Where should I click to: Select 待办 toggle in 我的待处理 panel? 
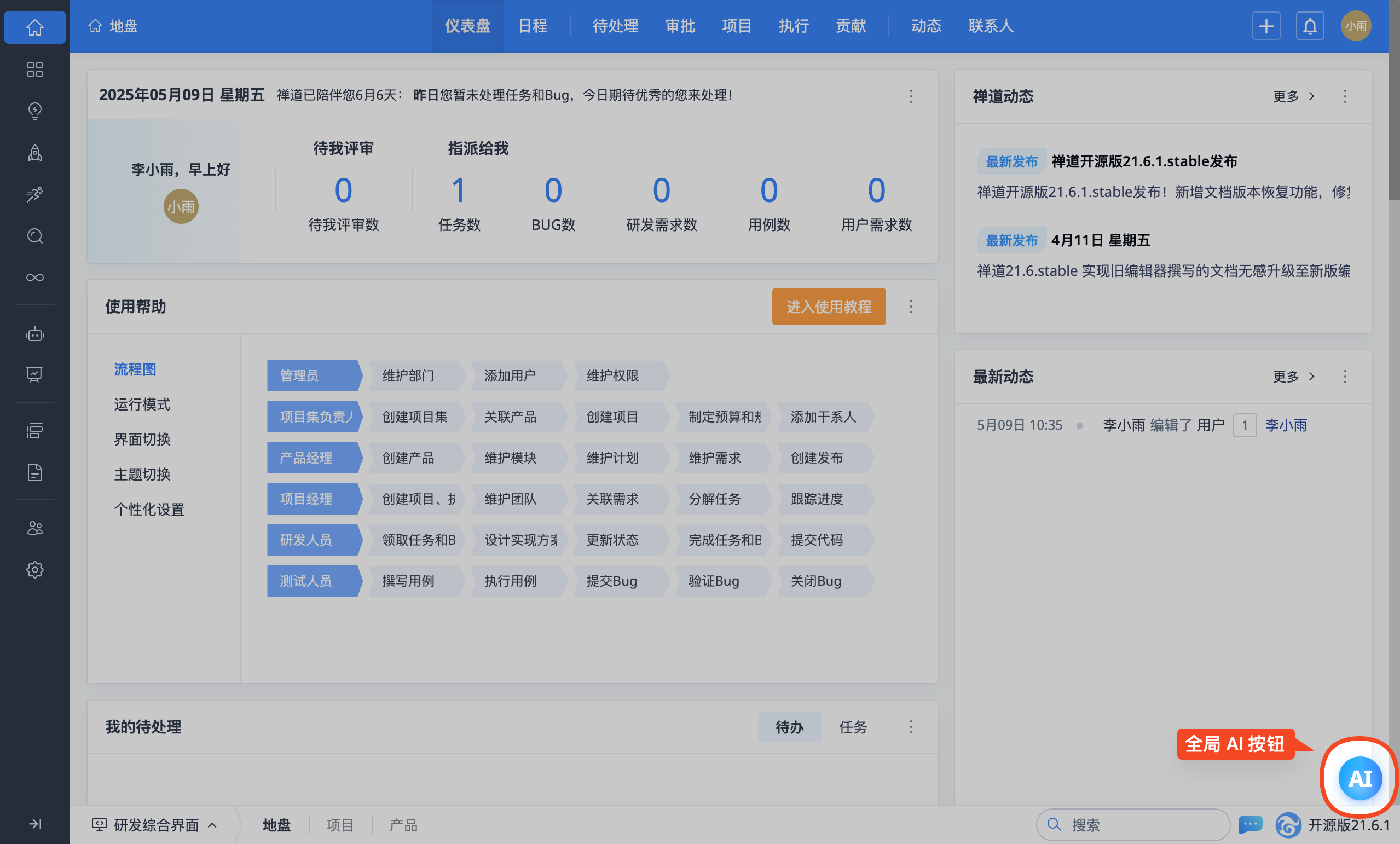pos(789,727)
